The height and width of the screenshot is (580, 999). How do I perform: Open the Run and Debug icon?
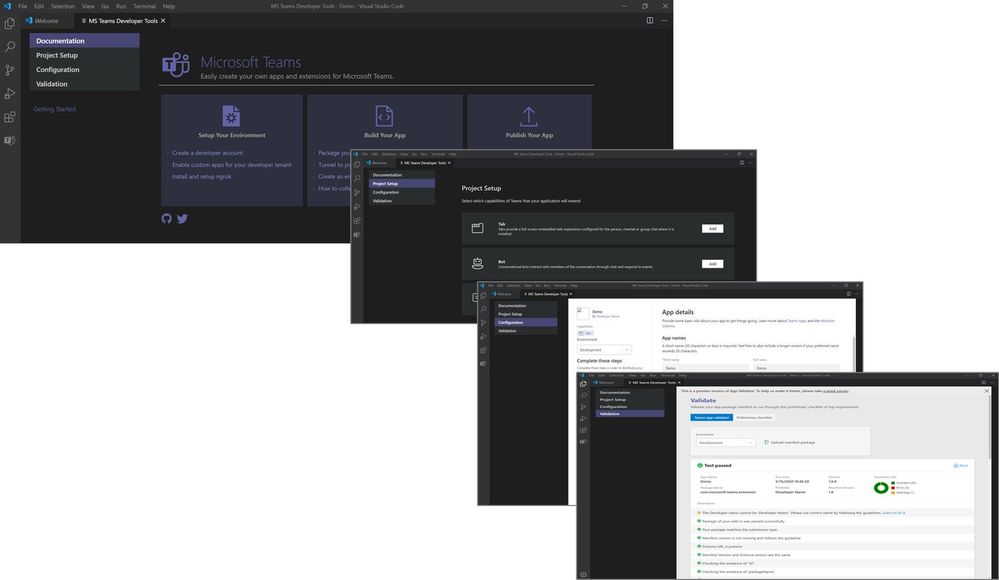(10, 93)
